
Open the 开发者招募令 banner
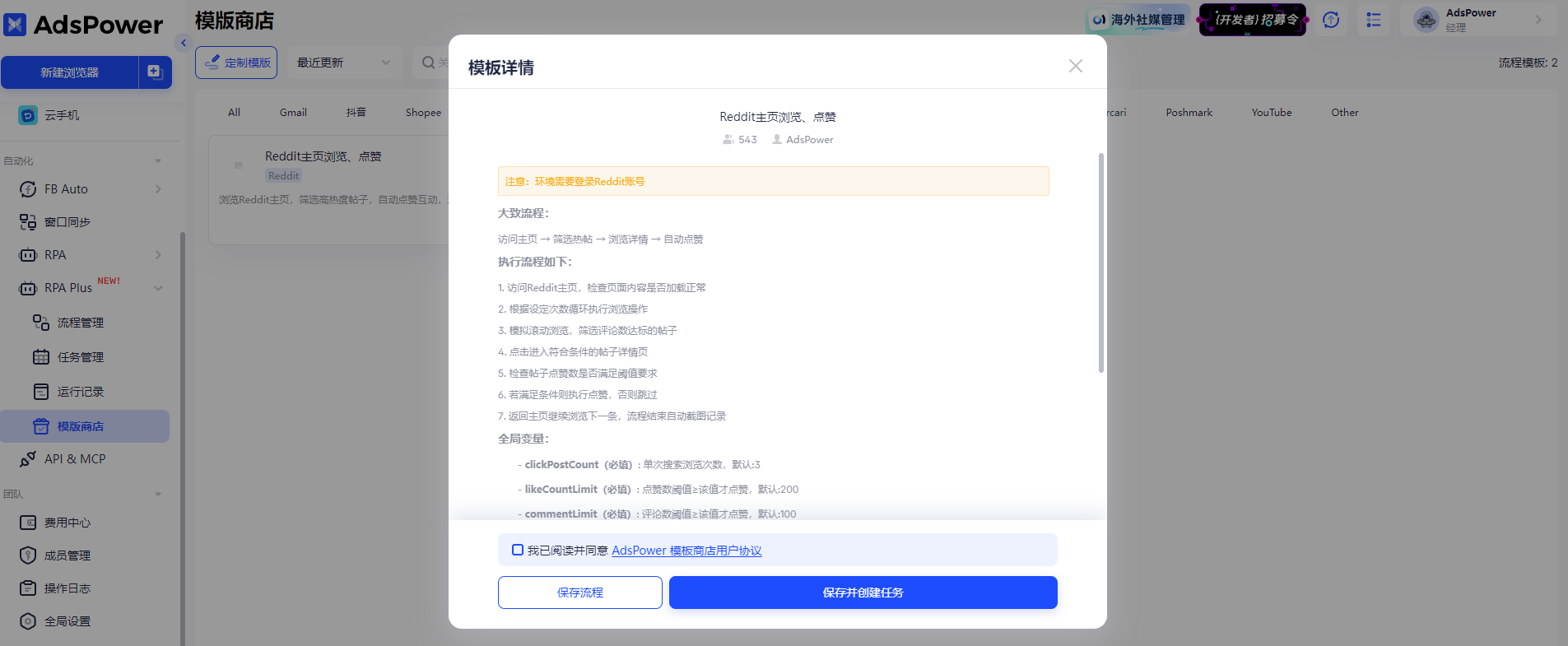[1253, 20]
